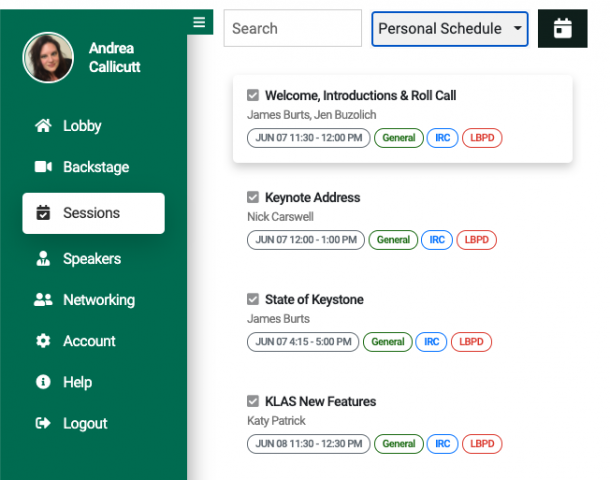Click the hamburger menu collapse icon
610x480 pixels.
tap(199, 22)
